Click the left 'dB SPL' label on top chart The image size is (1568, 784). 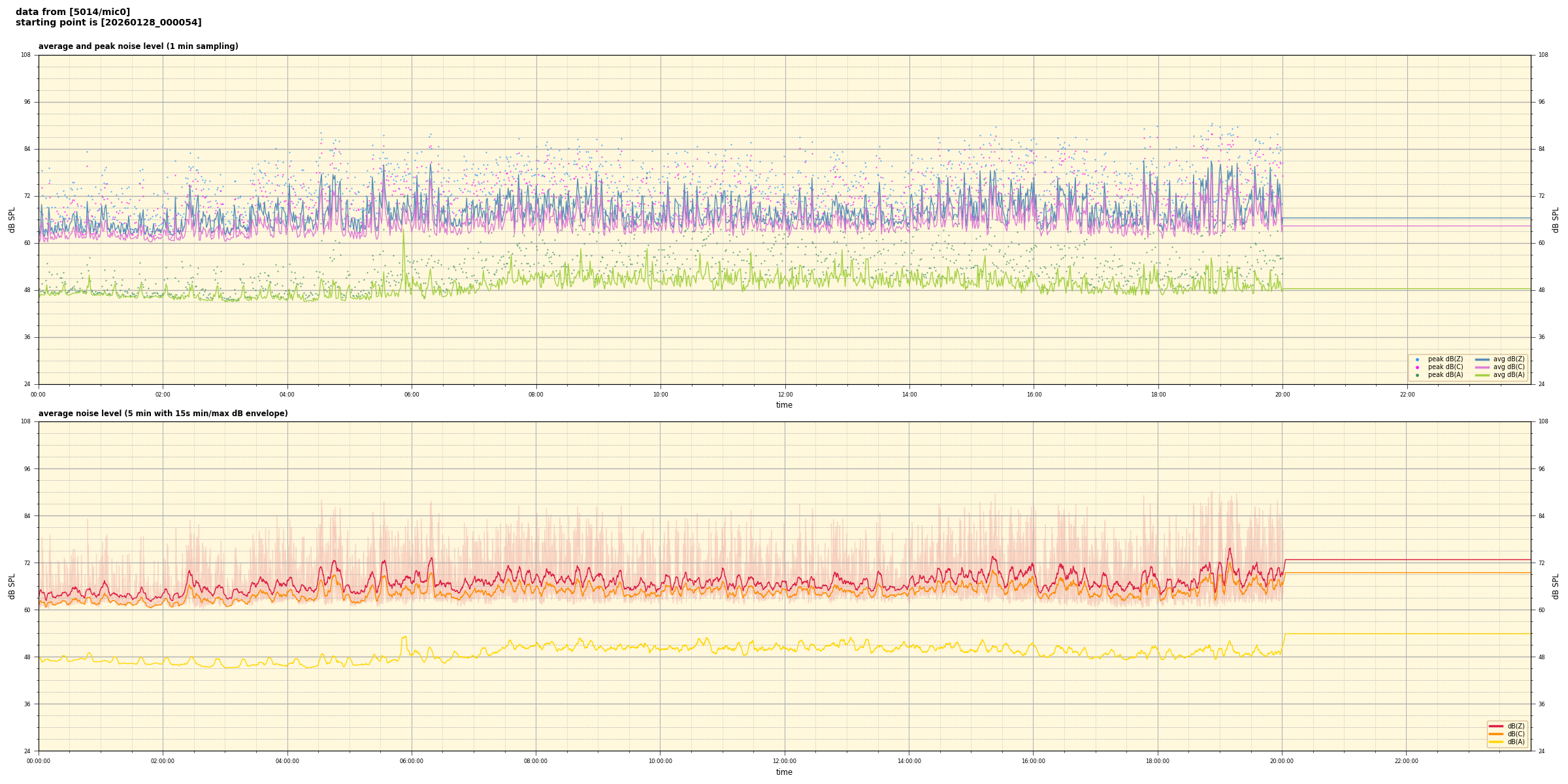(12, 220)
